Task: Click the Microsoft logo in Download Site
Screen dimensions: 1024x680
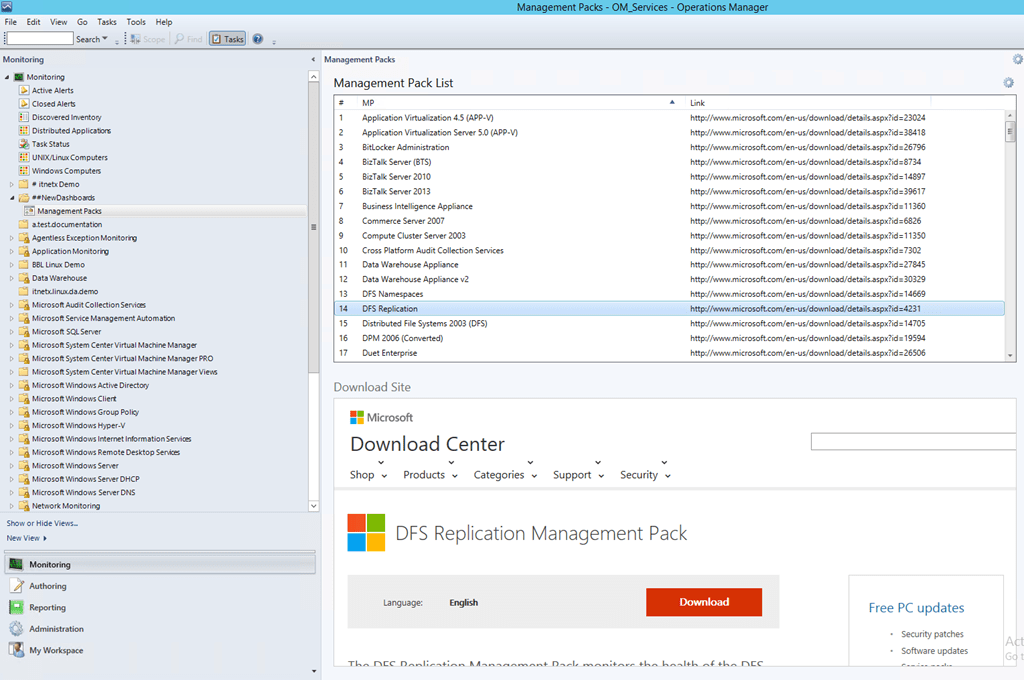Action: [381, 417]
